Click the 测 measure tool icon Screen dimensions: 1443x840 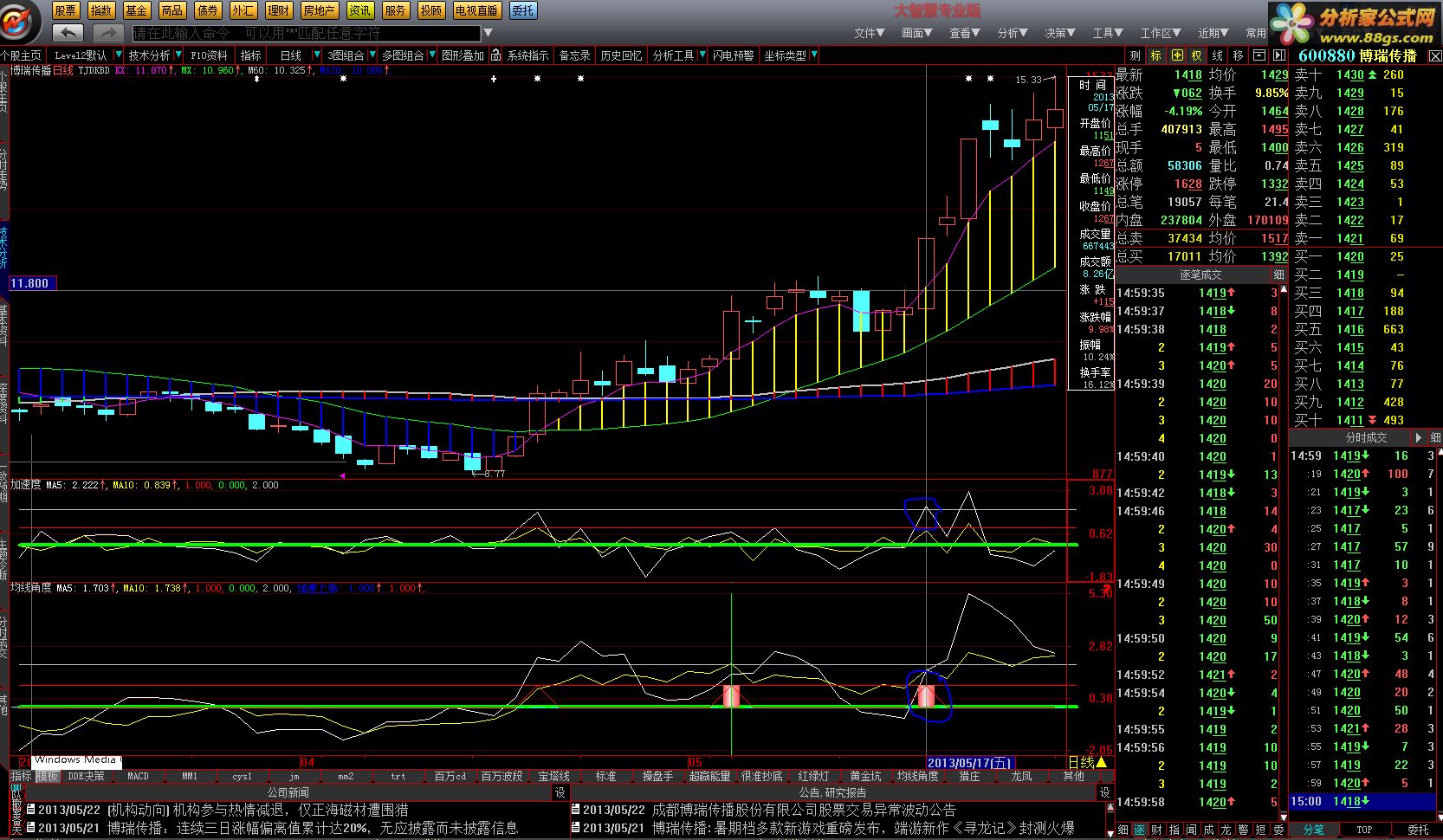click(x=1135, y=55)
